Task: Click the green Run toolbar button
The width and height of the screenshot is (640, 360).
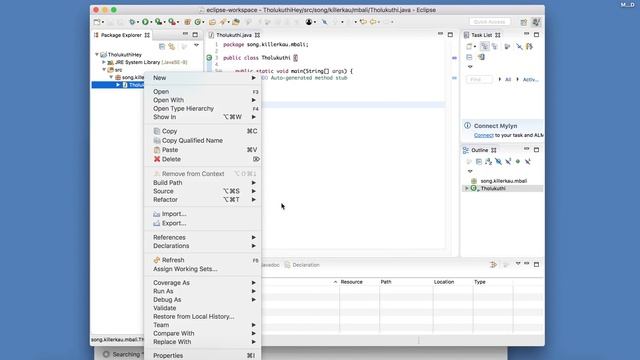Action: (145, 22)
